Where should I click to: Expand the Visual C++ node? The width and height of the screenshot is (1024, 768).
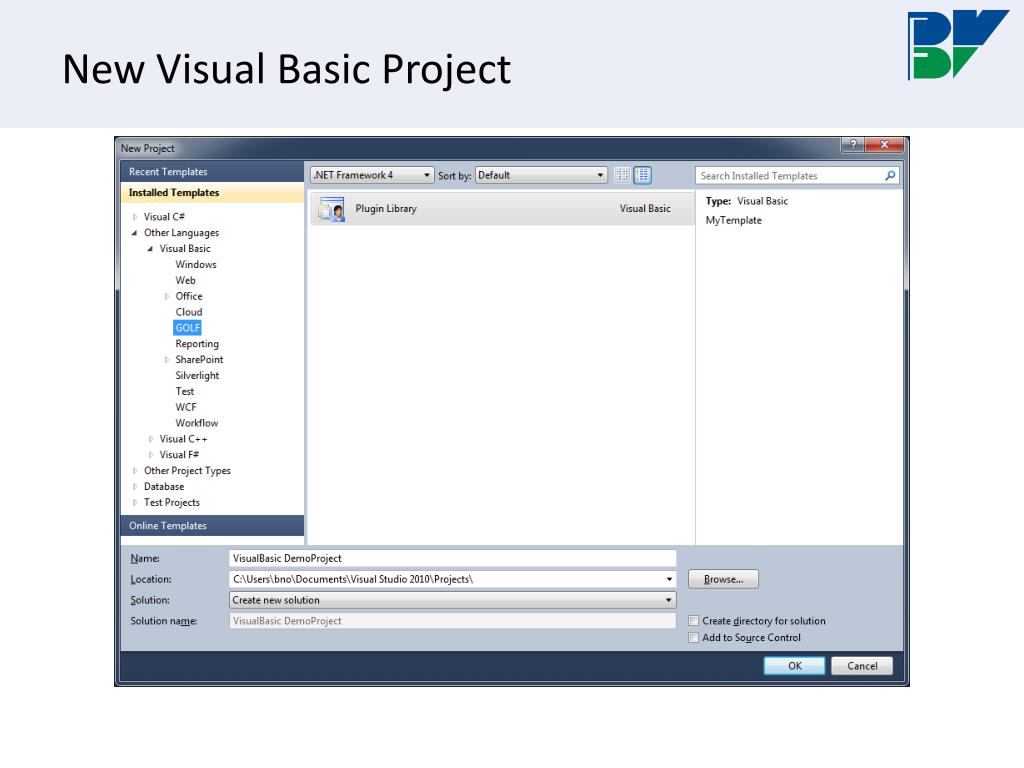151,439
